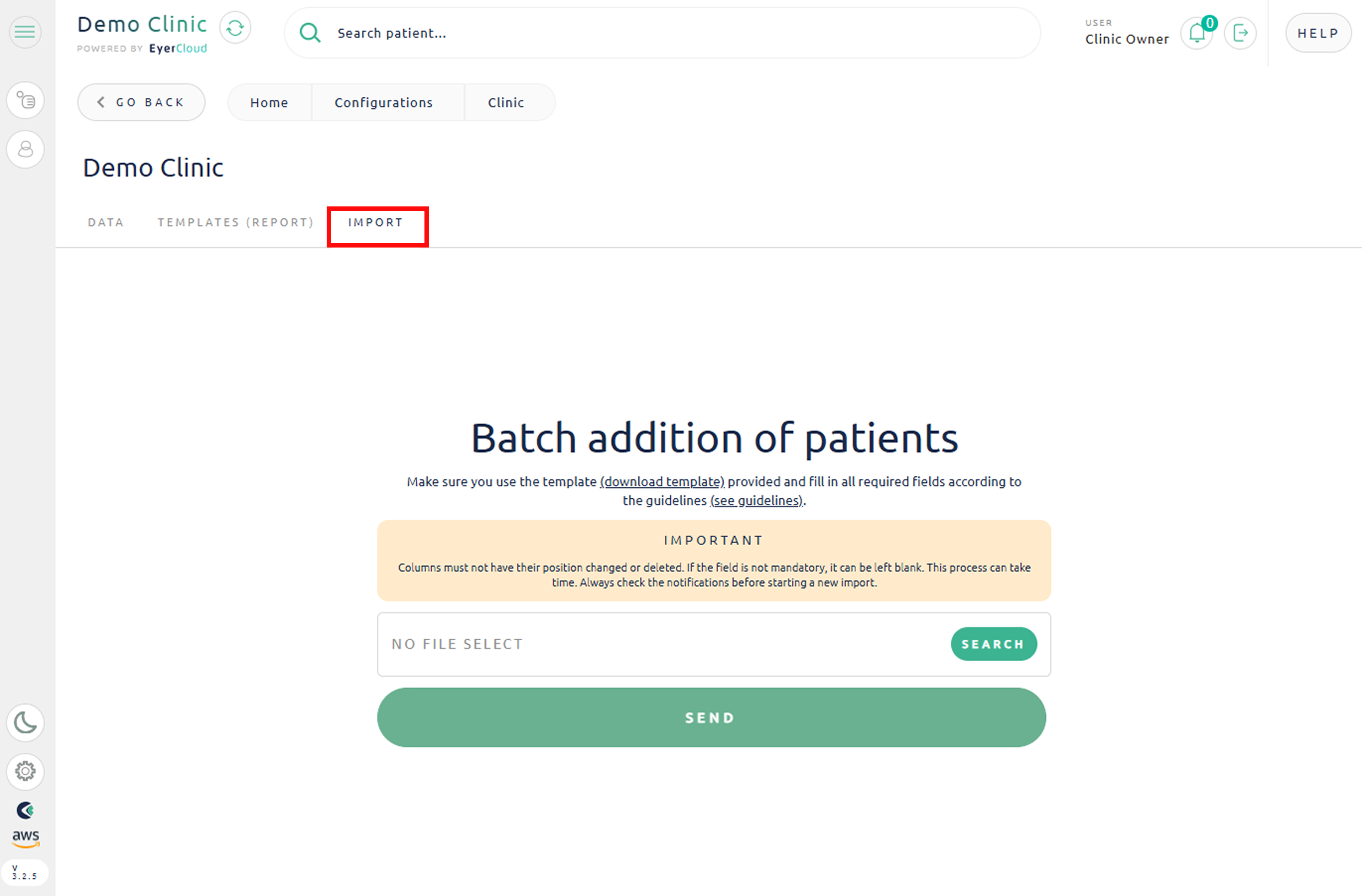Click the download template link
Viewport: 1362px width, 896px height.
[662, 482]
